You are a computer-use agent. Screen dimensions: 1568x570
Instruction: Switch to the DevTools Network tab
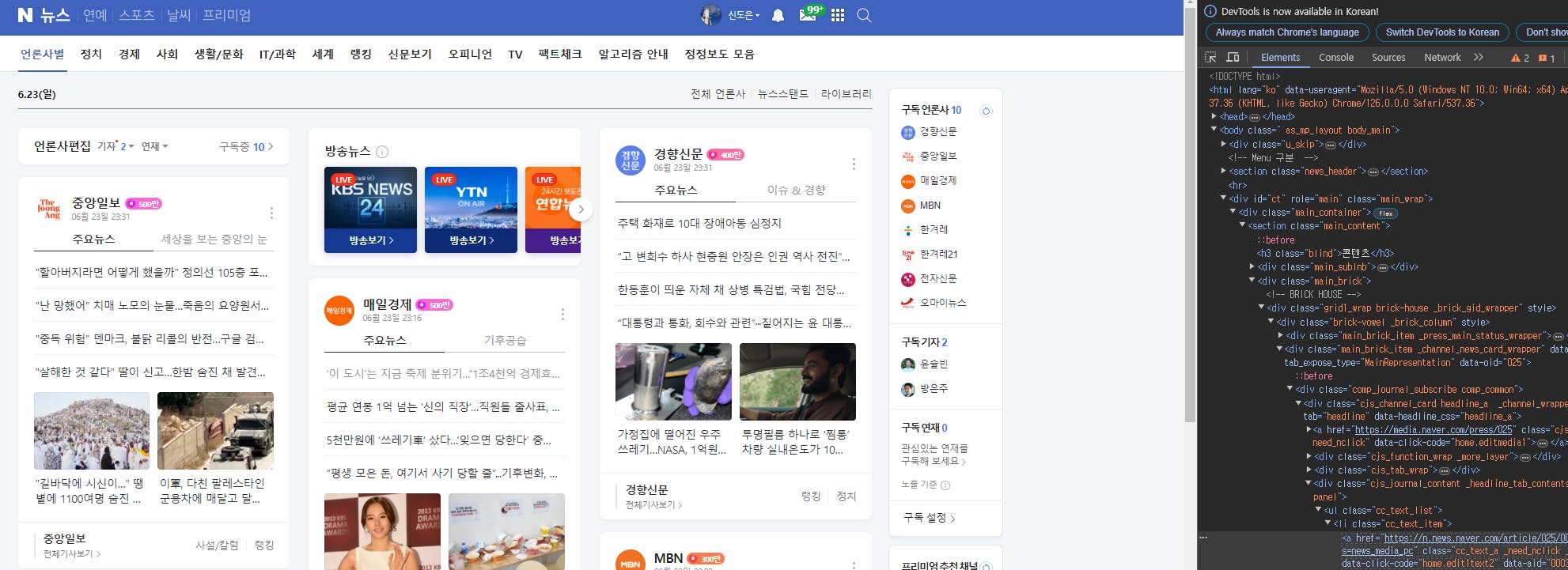tap(1442, 57)
